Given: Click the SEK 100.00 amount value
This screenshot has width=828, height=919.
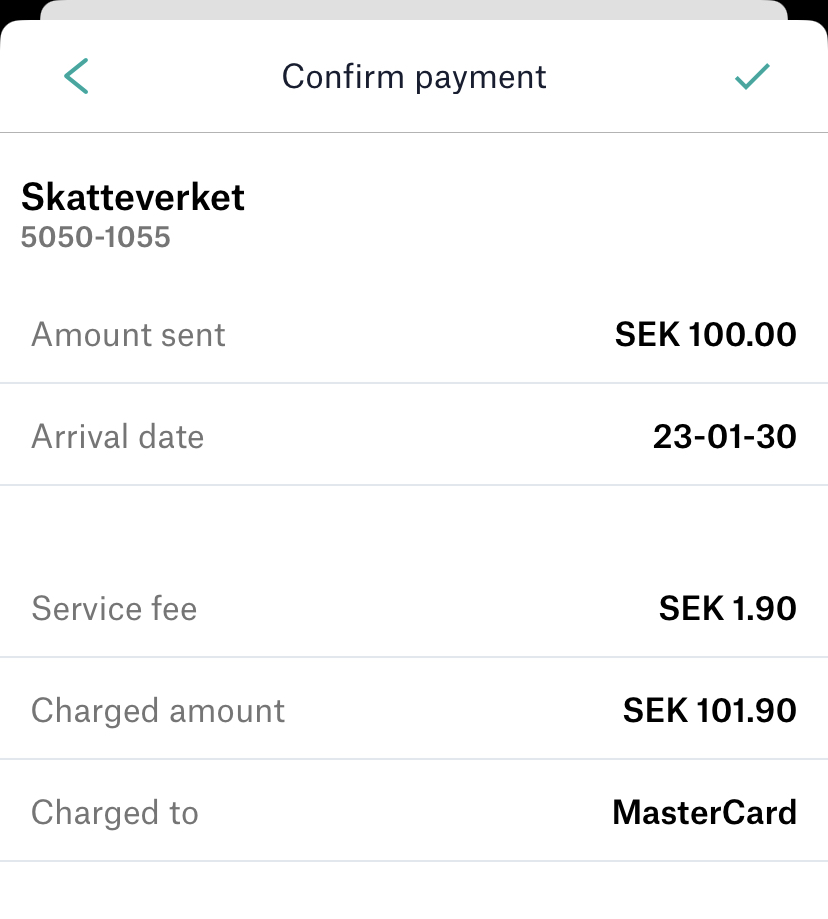Looking at the screenshot, I should coord(705,334).
